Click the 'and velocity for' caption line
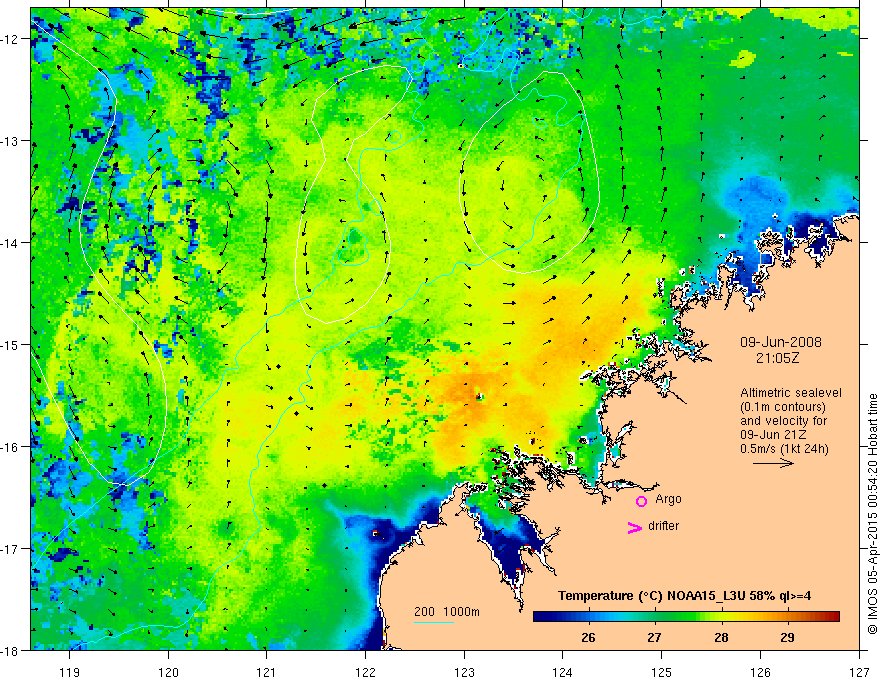Image resolution: width=880 pixels, height=680 pixels. click(x=783, y=421)
